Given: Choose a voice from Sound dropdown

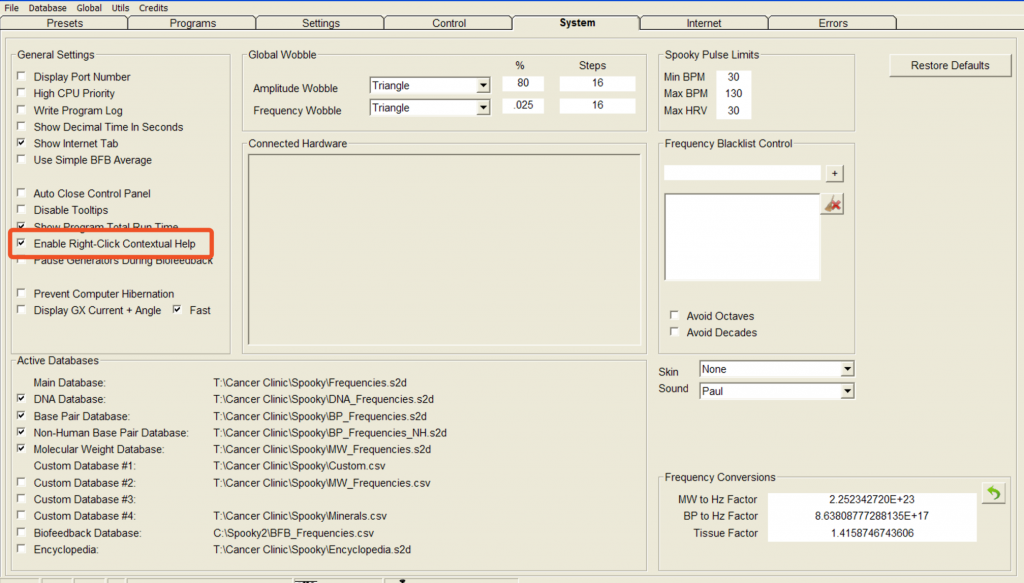Looking at the screenshot, I should (847, 391).
